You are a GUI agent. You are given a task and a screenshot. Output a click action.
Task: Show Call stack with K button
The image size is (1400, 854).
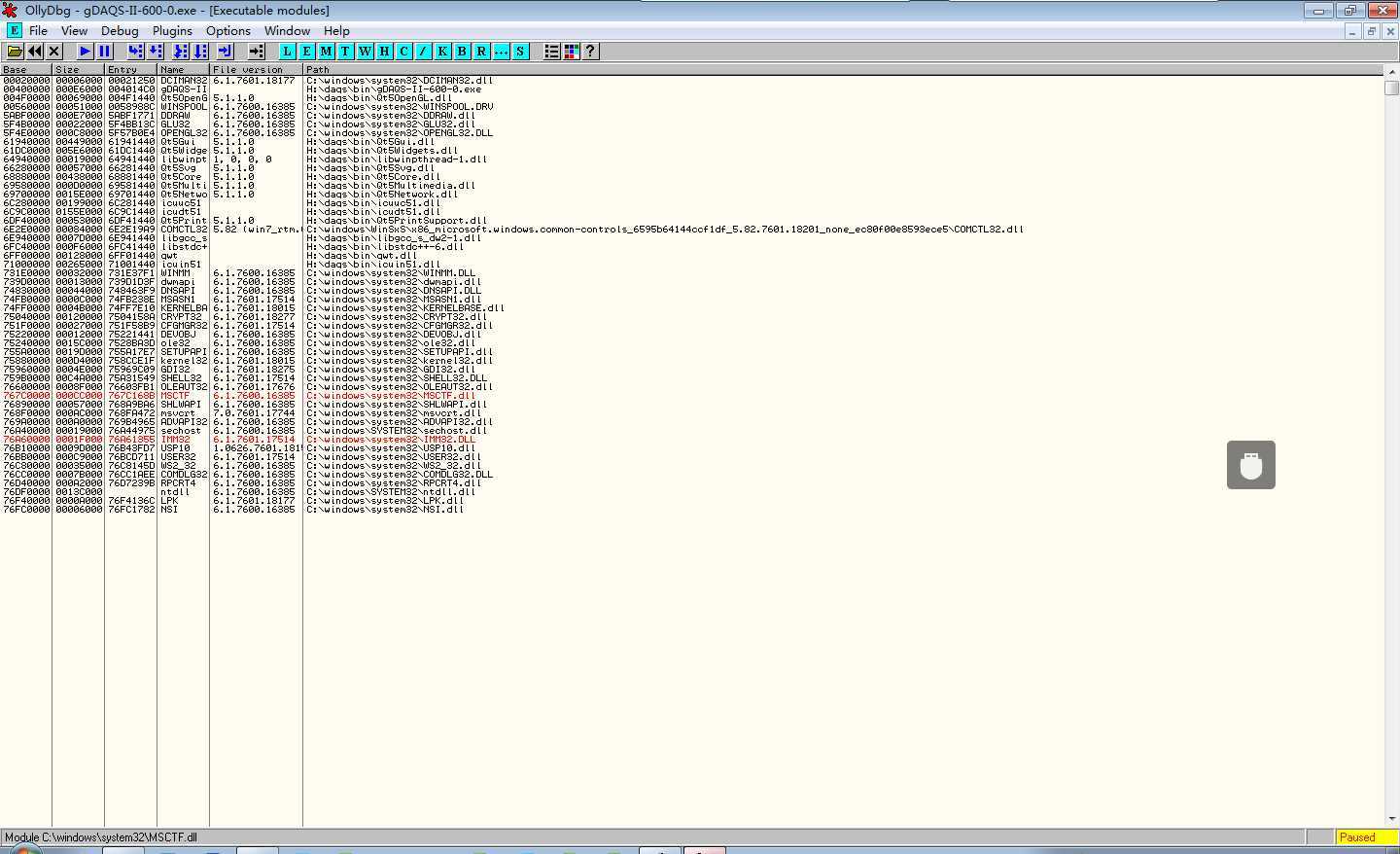click(442, 51)
